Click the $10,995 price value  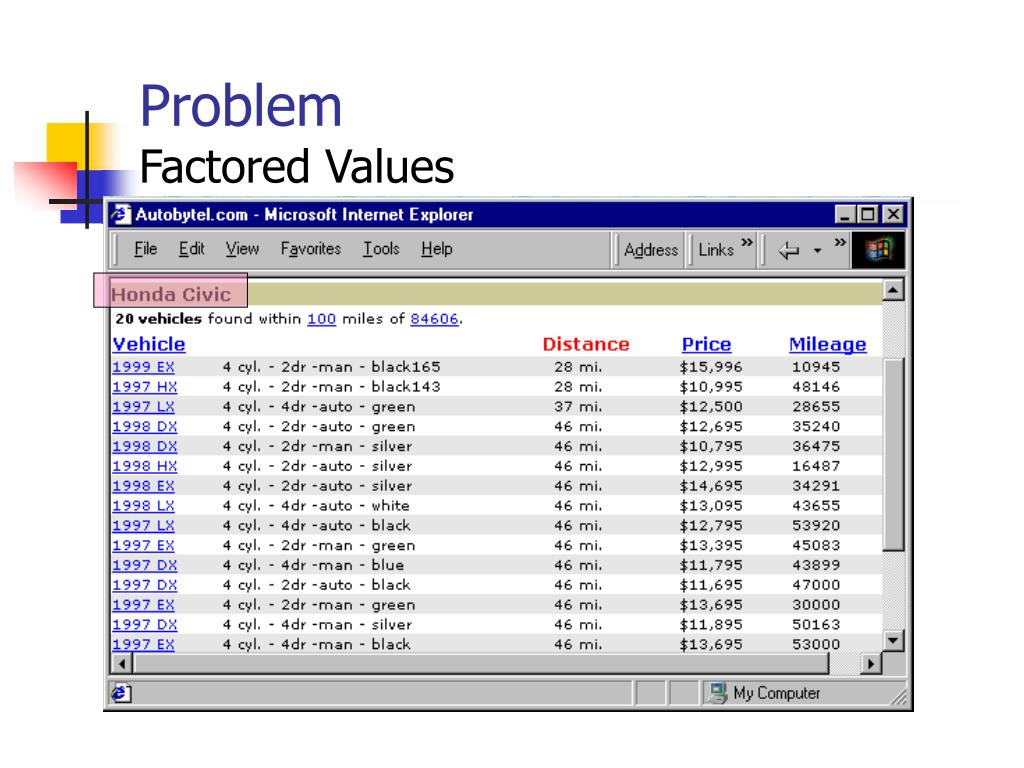[x=711, y=387]
